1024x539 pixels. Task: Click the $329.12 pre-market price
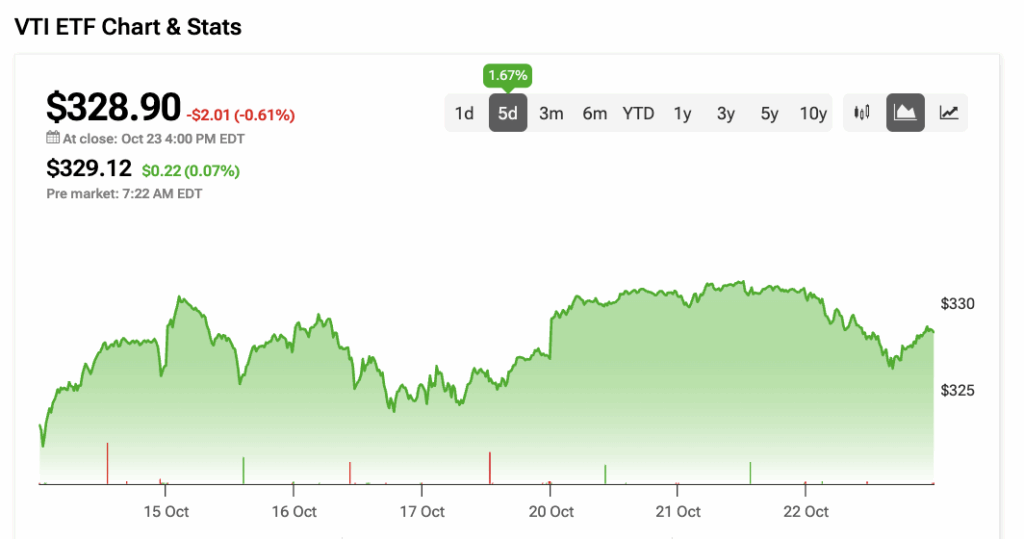tap(89, 170)
